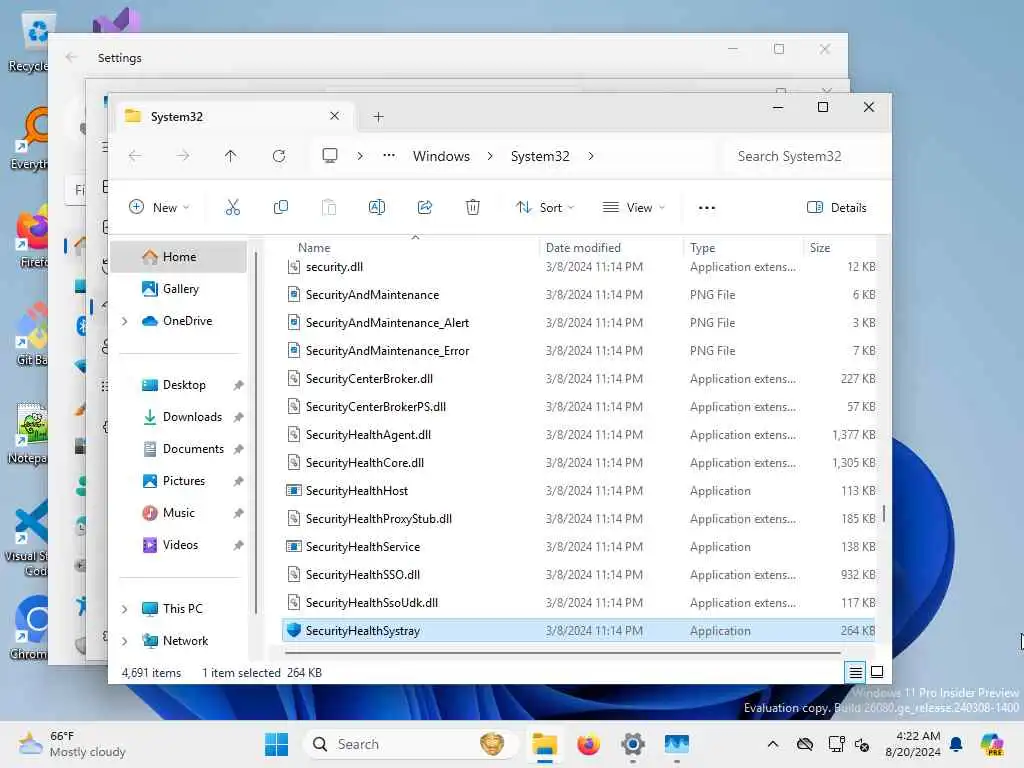This screenshot has height=768, width=1024.
Task: Refresh the System32 folder view
Action: [279, 156]
